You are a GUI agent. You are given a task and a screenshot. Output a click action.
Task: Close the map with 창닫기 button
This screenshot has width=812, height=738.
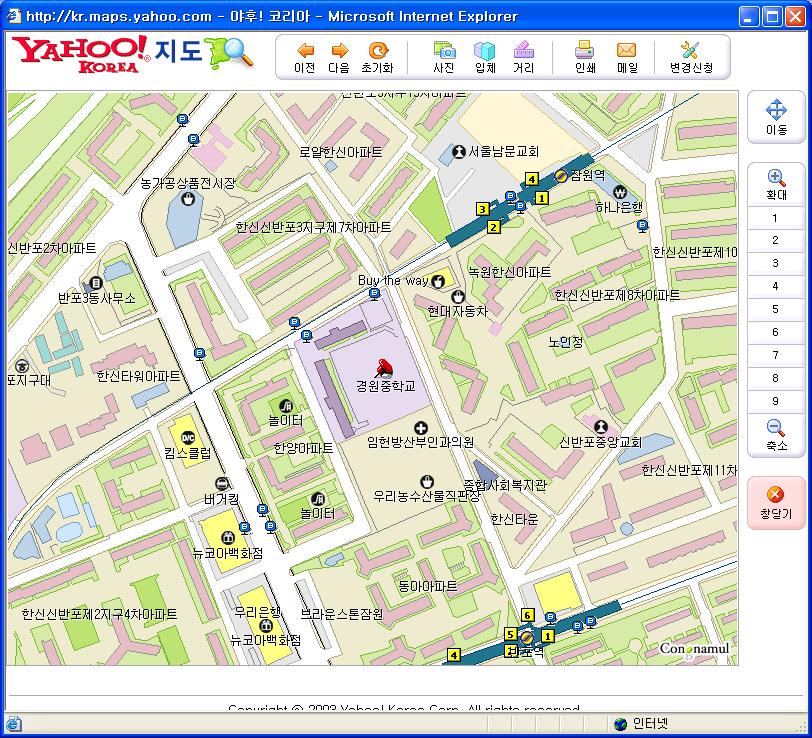775,502
